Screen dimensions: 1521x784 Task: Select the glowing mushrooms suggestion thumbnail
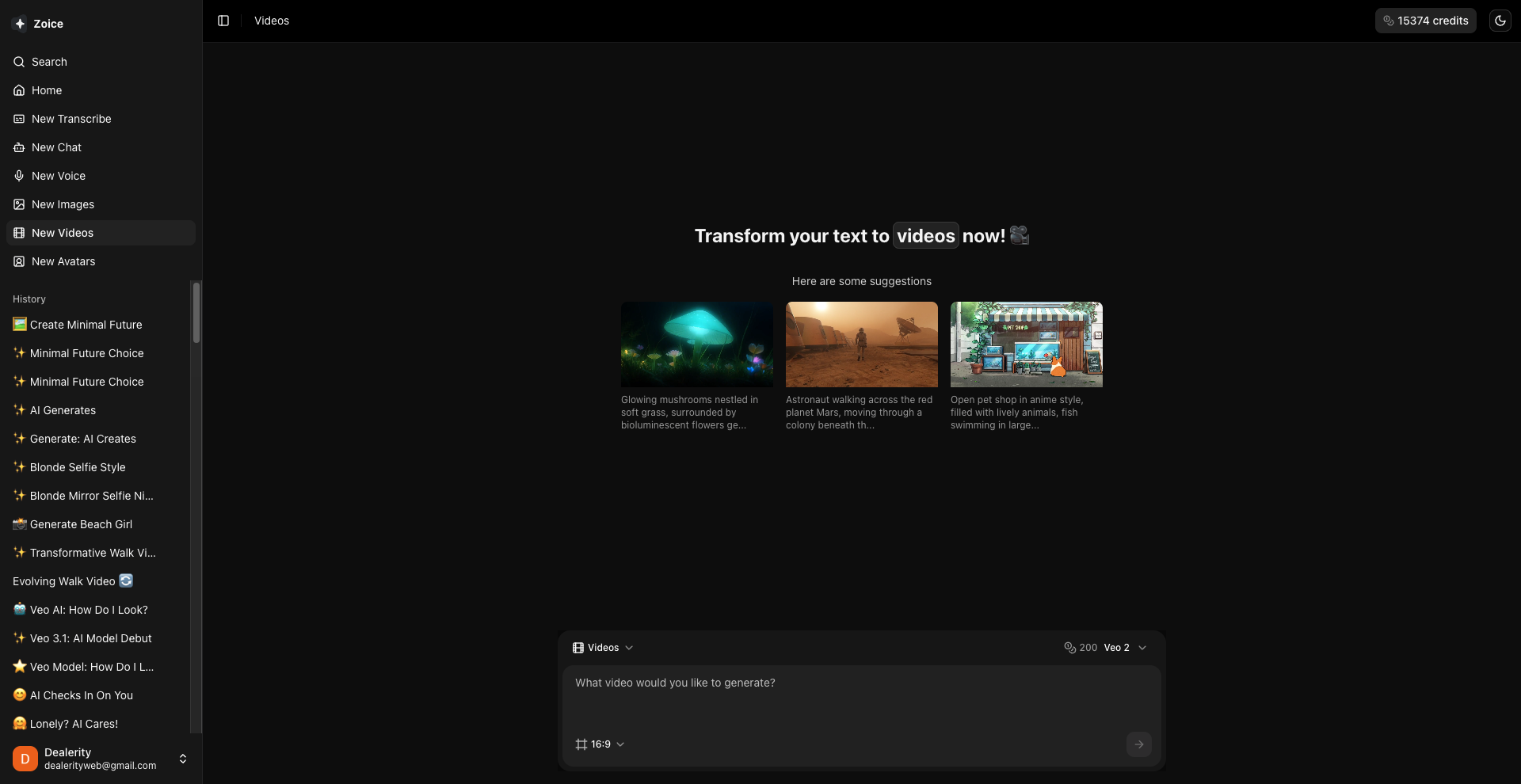(x=696, y=344)
